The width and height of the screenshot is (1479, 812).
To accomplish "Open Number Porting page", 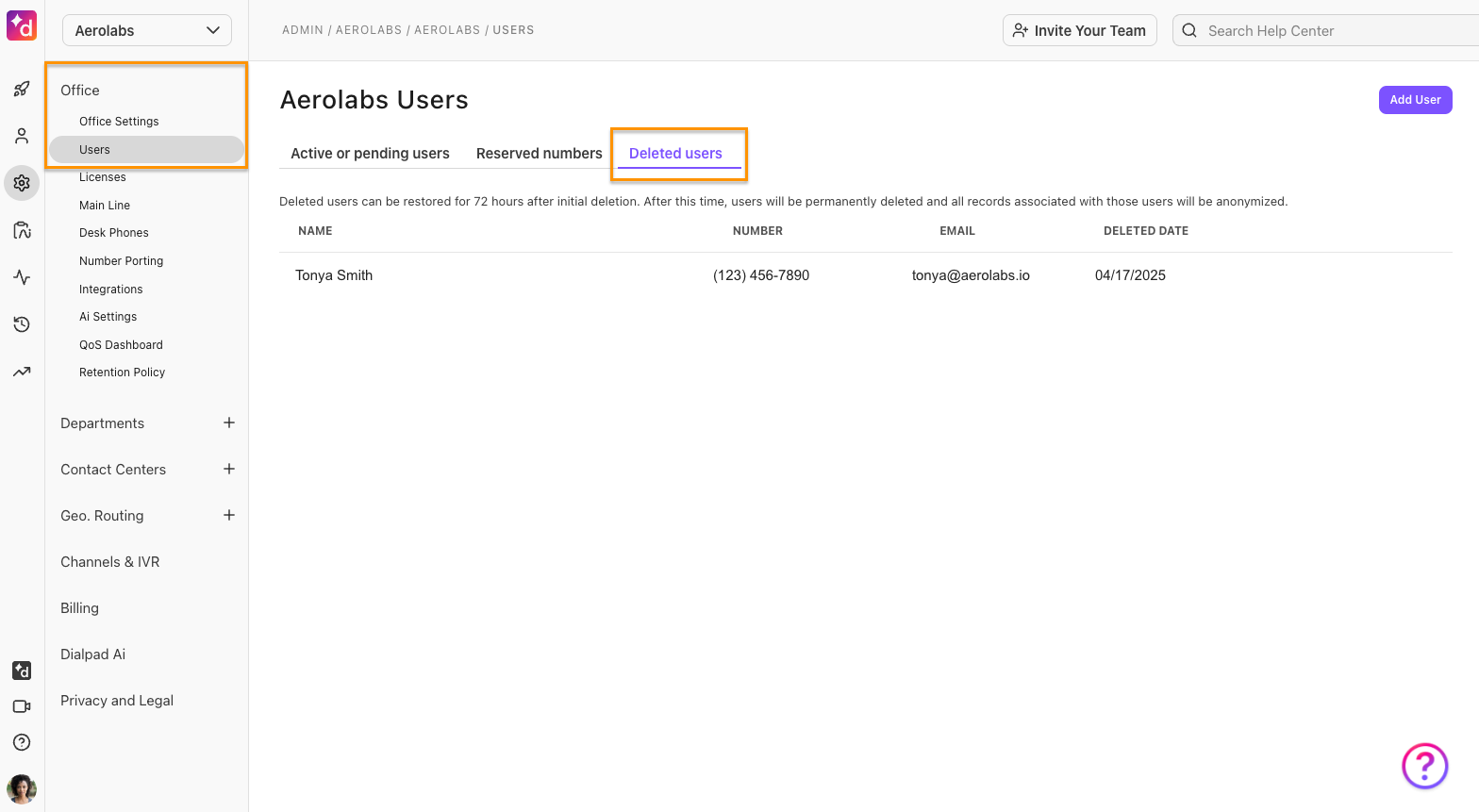I will [121, 261].
